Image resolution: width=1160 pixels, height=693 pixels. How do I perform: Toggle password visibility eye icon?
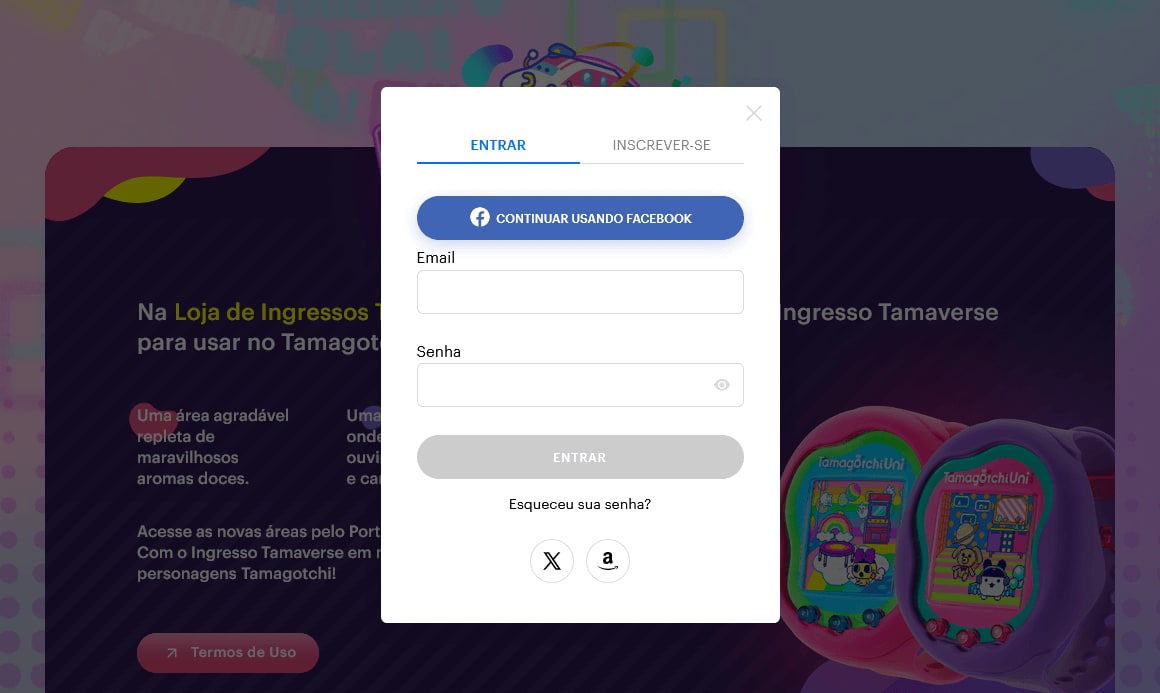(x=721, y=385)
